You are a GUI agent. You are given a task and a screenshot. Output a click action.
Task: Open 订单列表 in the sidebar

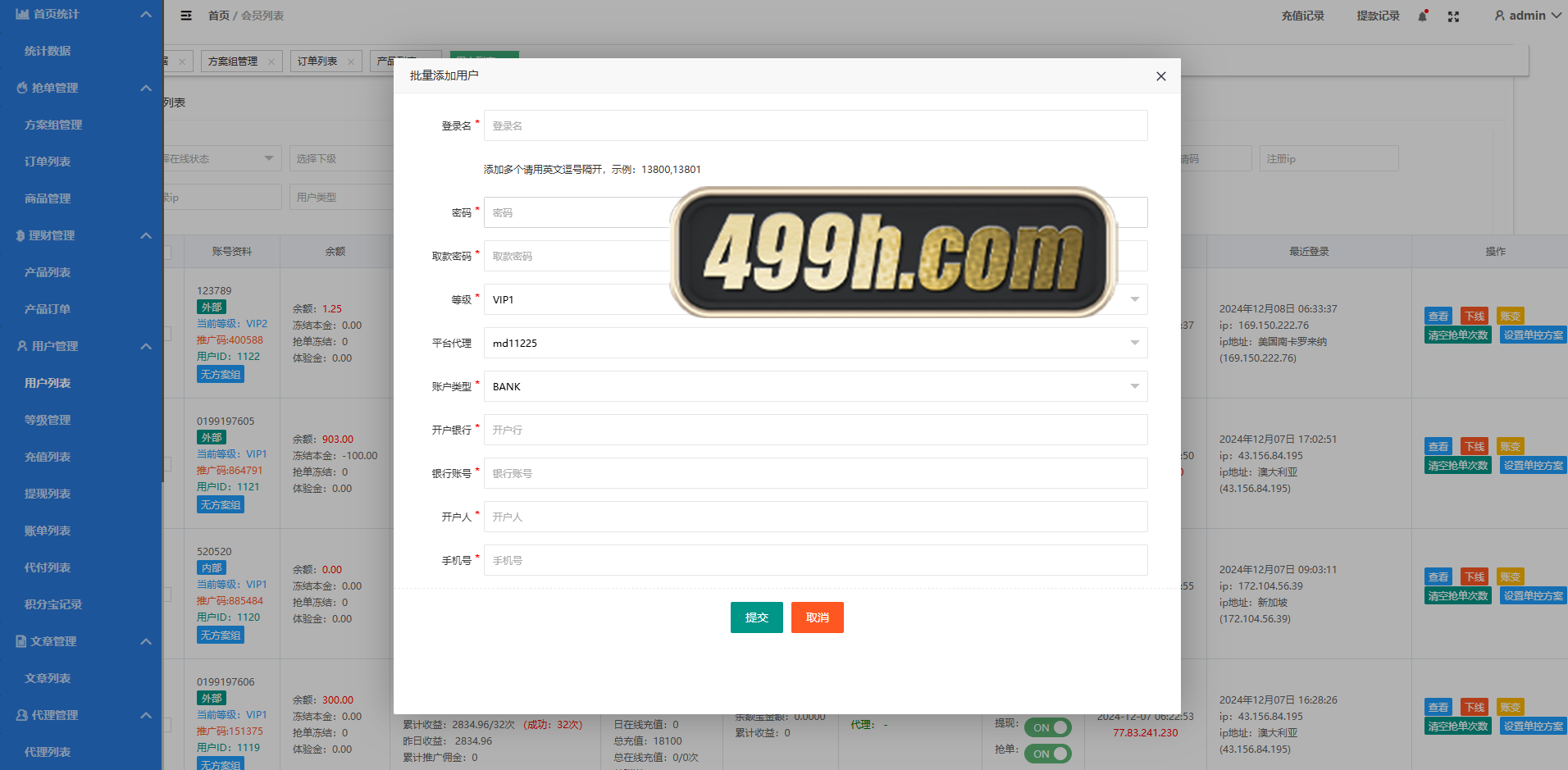[x=48, y=162]
